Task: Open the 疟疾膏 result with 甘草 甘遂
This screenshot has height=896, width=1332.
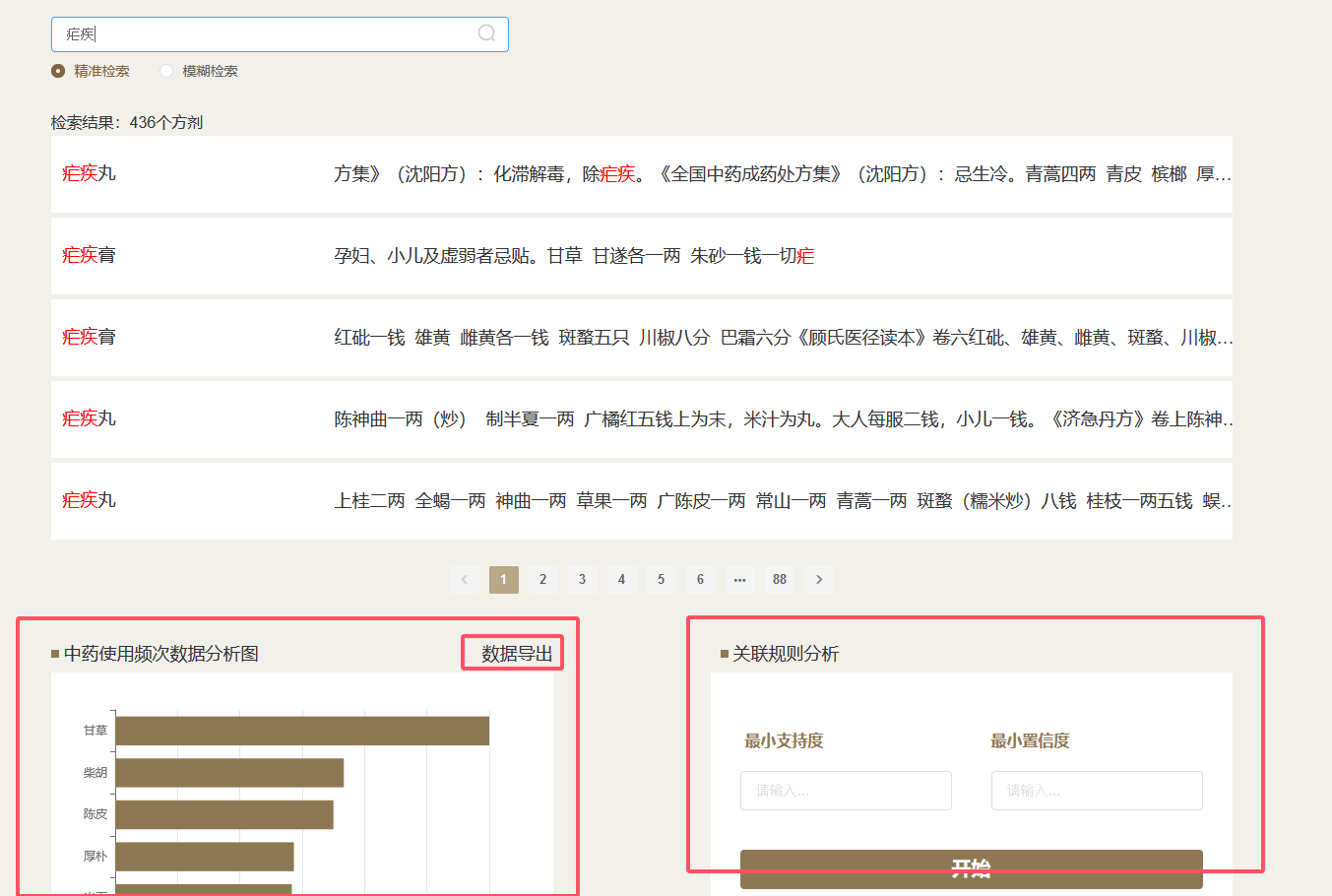Action: pos(90,255)
